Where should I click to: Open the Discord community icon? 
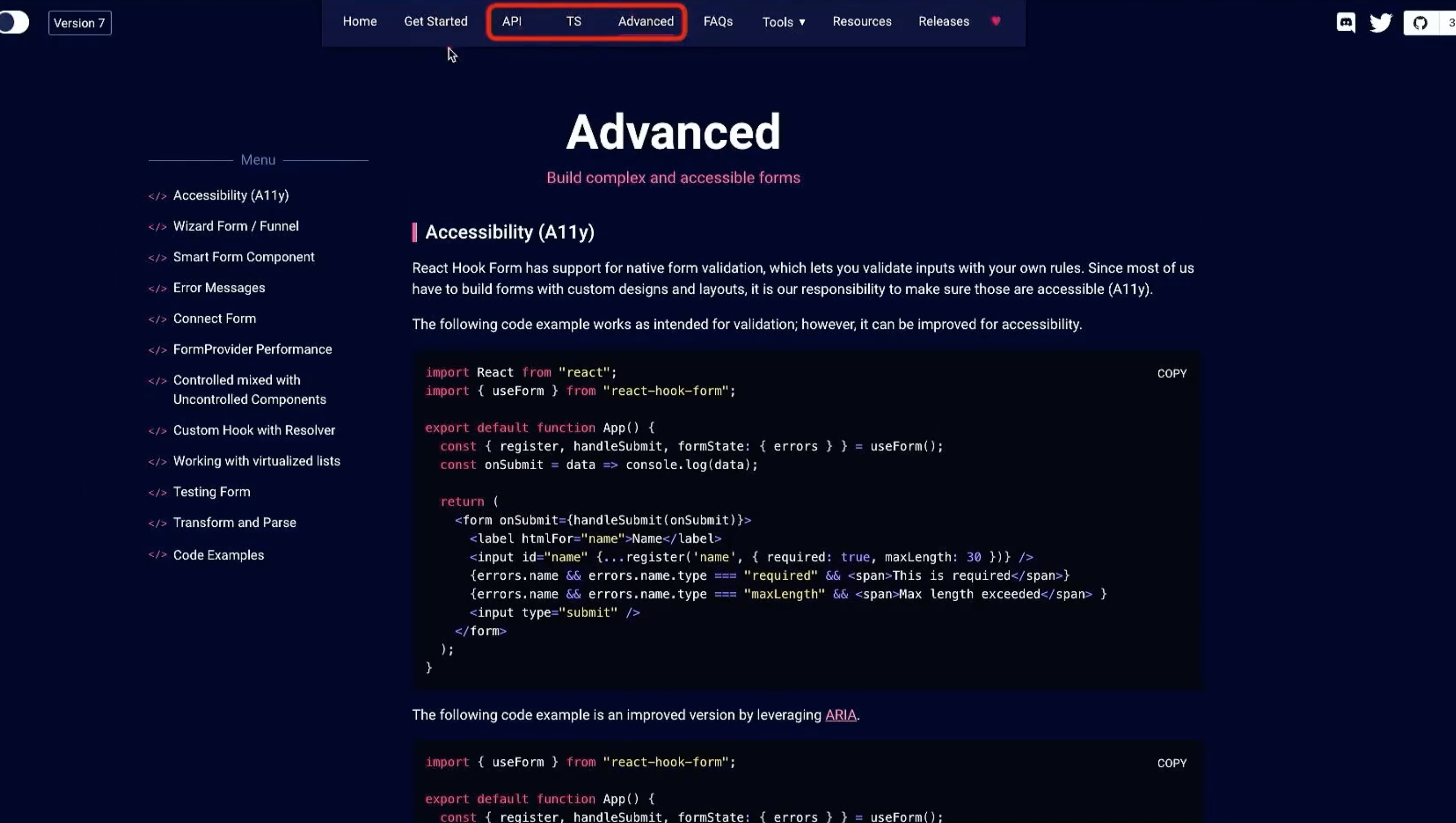point(1345,22)
